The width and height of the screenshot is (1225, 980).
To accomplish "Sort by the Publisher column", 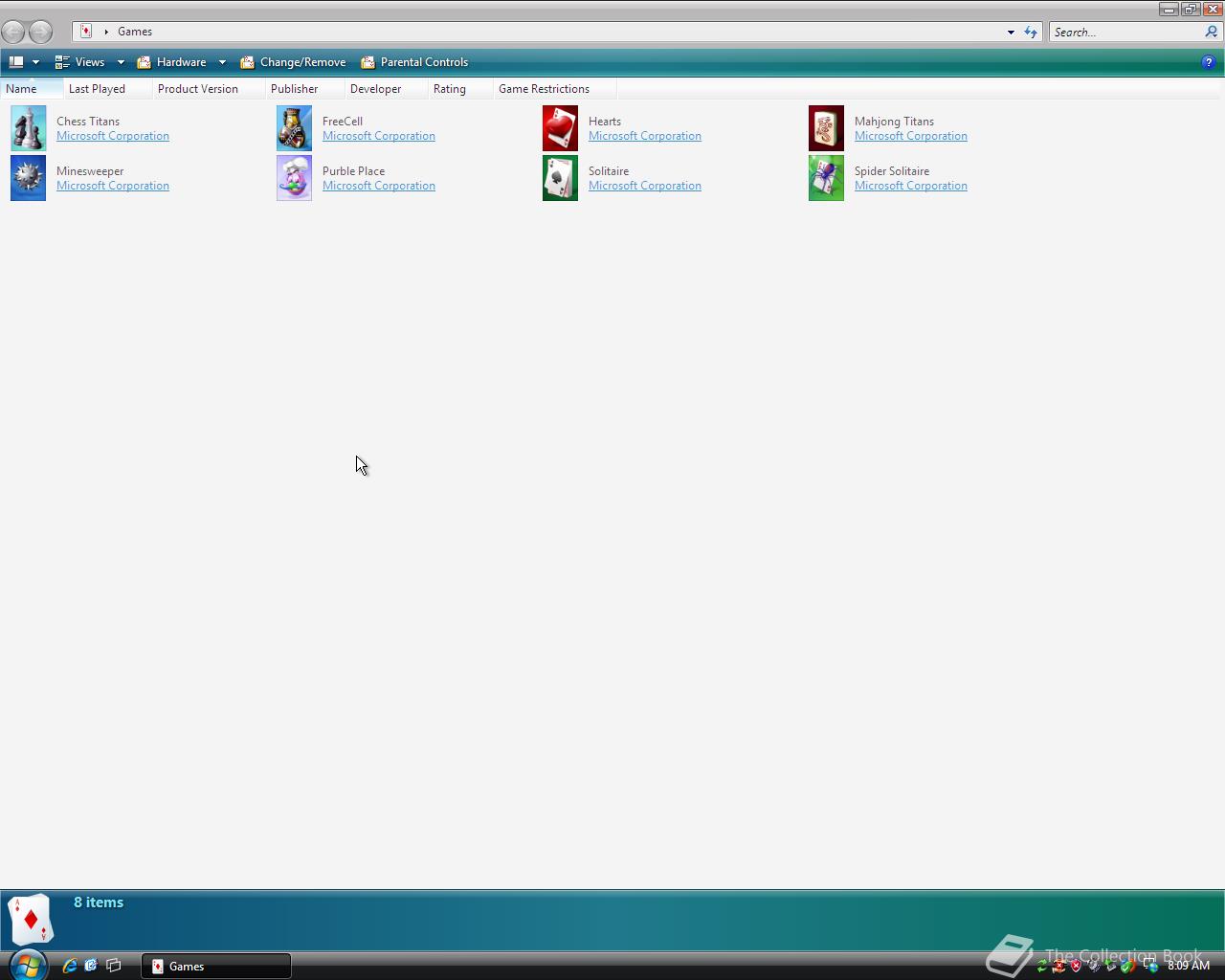I will (x=304, y=89).
